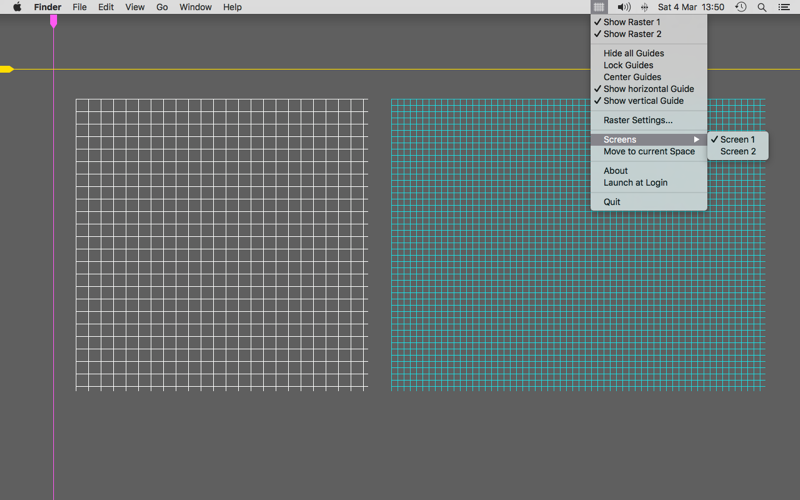The image size is (800, 500).
Task: Choose Lock Guides
Action: [649, 65]
